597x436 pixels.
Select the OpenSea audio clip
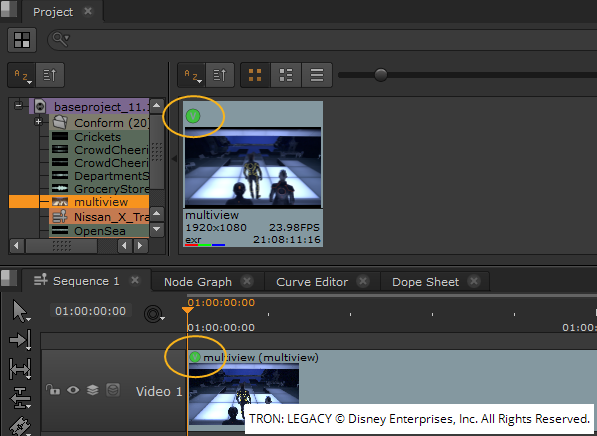(x=99, y=231)
